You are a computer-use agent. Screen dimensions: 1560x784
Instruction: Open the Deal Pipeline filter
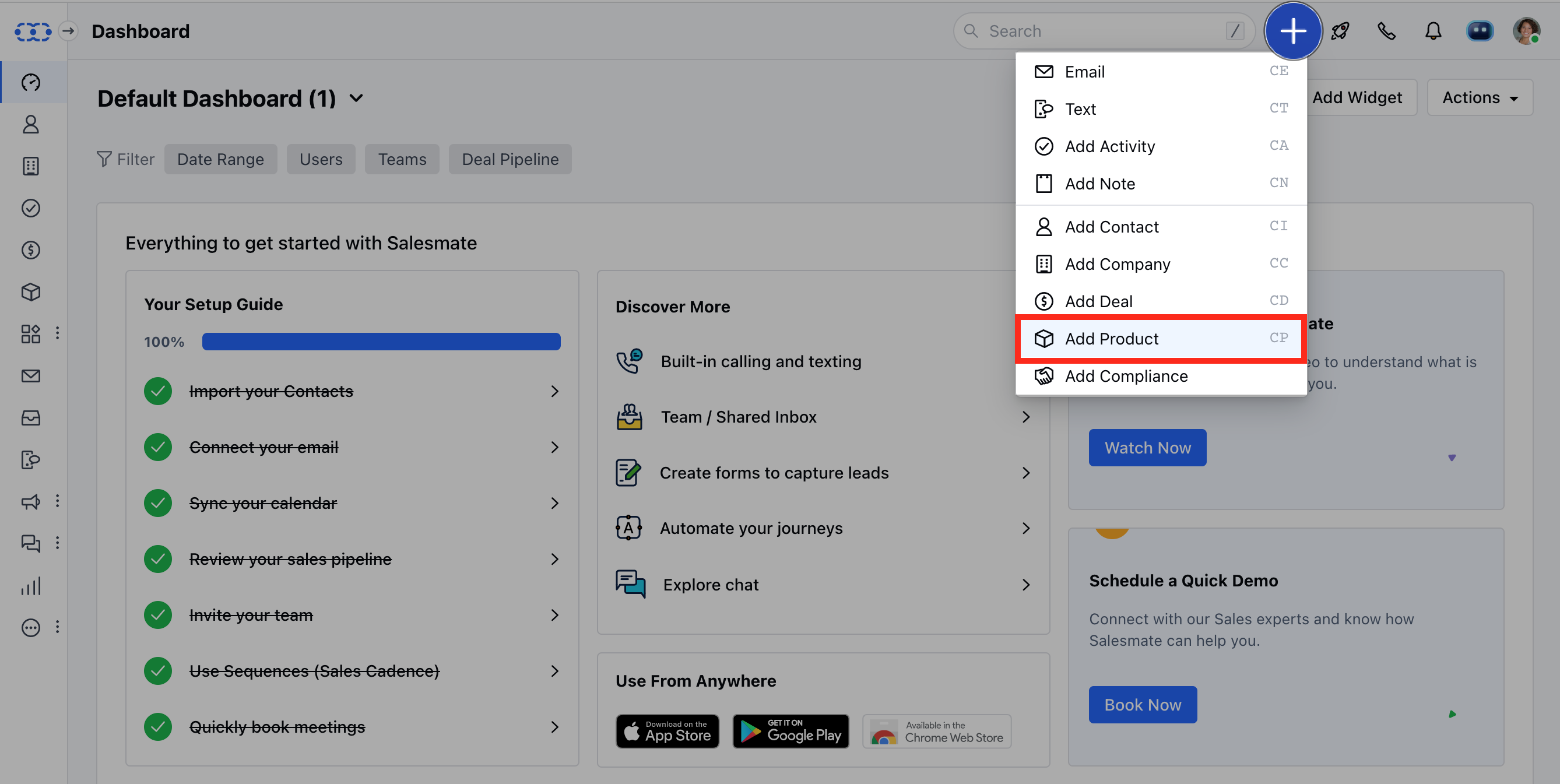(x=510, y=159)
